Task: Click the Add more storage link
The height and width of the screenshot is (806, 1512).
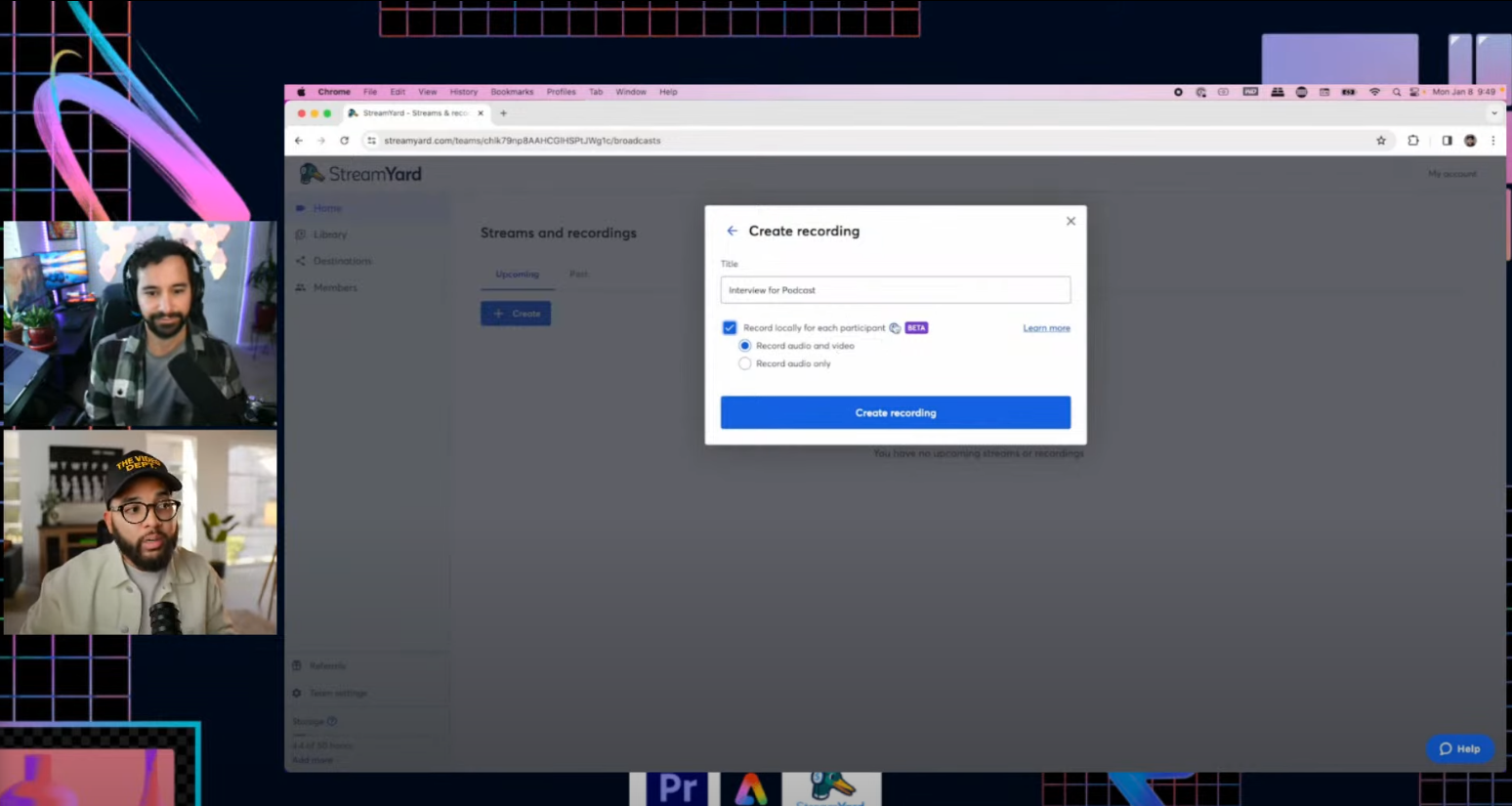Action: (x=313, y=760)
